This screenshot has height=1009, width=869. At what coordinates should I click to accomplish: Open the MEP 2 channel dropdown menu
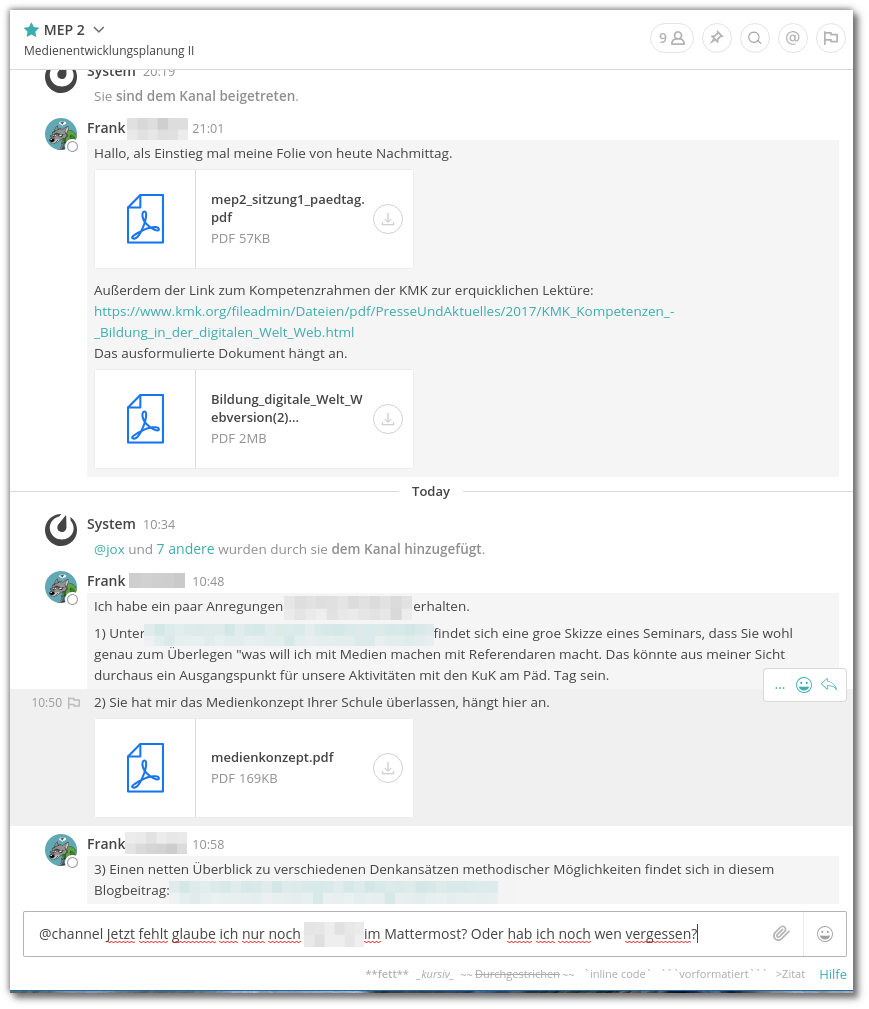(x=98, y=30)
